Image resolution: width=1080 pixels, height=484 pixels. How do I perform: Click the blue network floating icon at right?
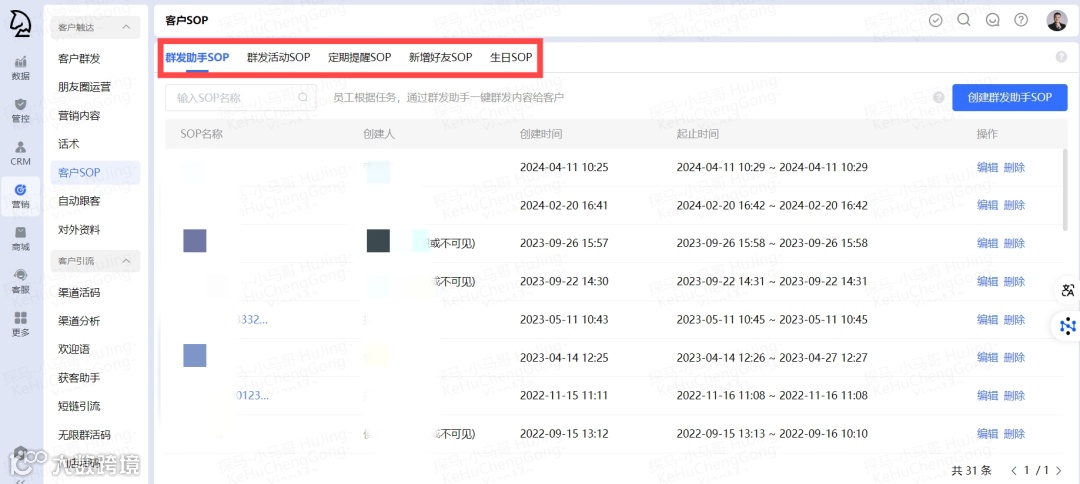tap(1068, 325)
